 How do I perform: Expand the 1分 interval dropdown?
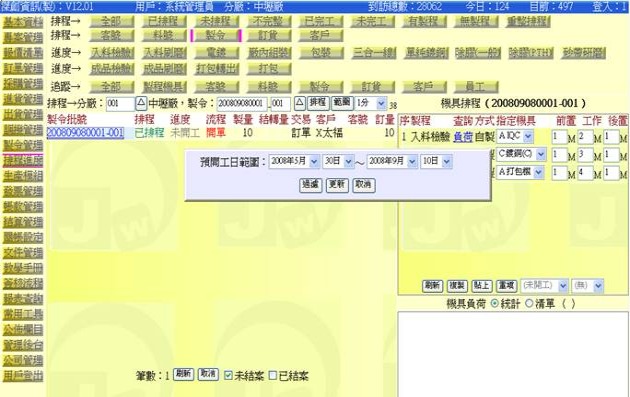[x=371, y=103]
